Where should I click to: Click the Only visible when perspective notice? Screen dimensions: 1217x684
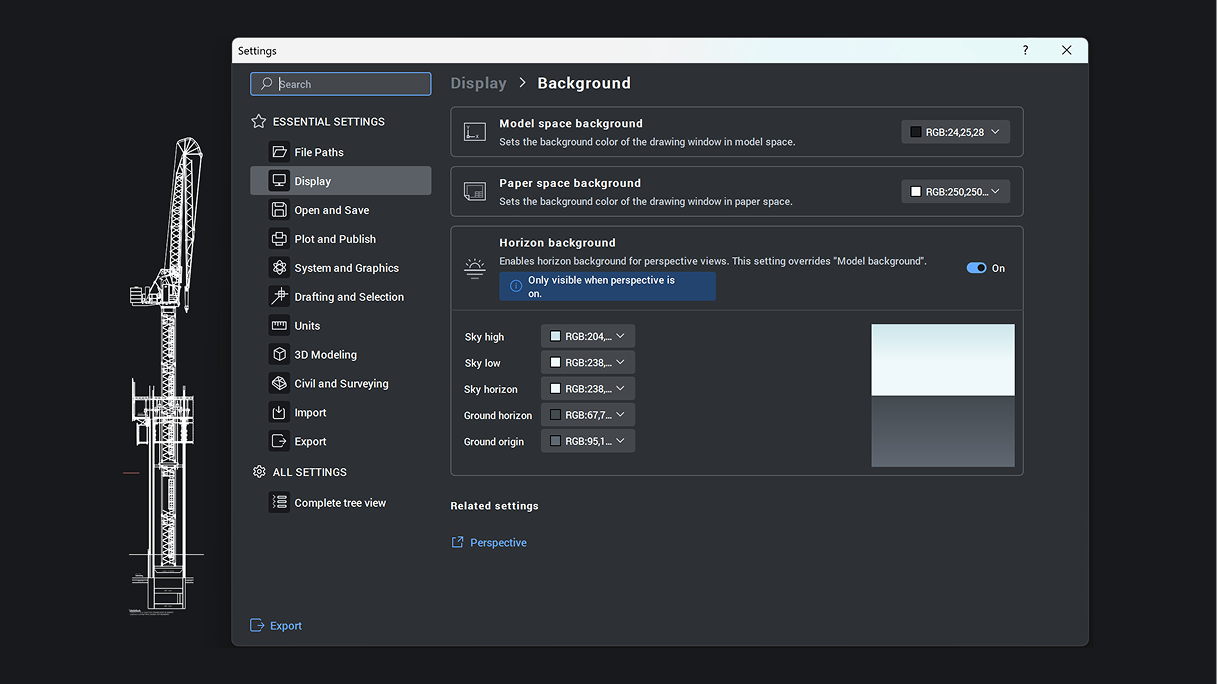(607, 286)
